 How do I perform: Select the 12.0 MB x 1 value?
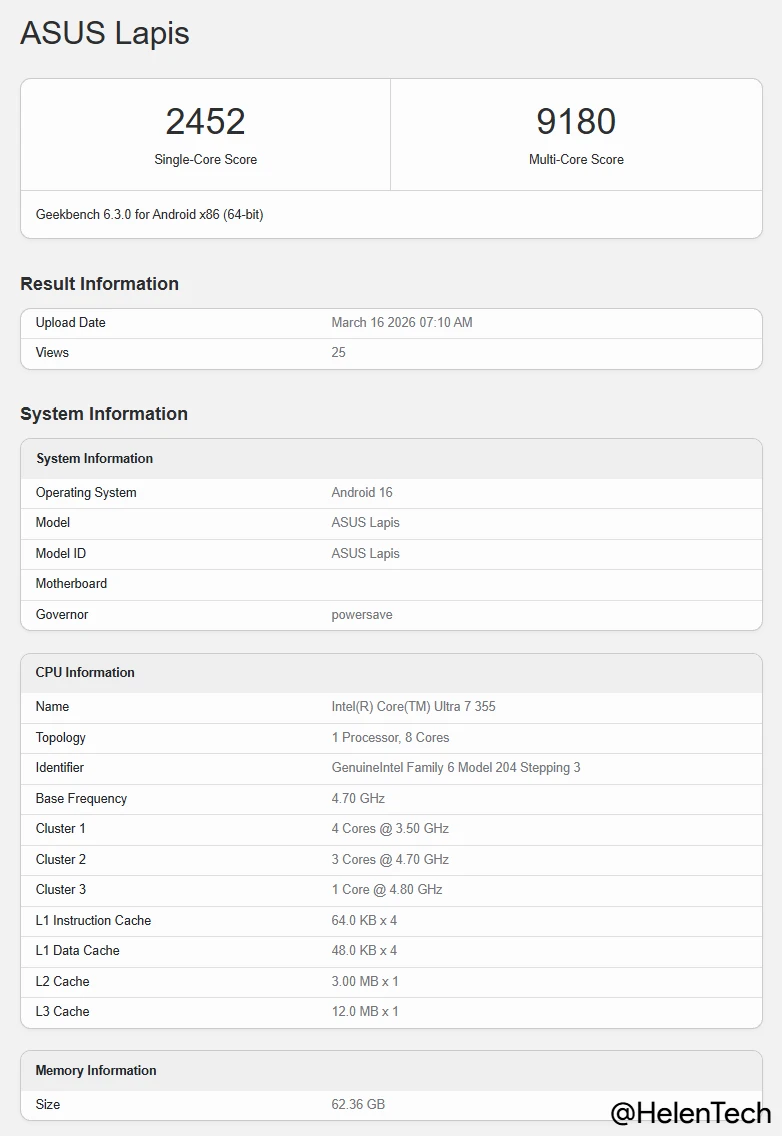365,1011
